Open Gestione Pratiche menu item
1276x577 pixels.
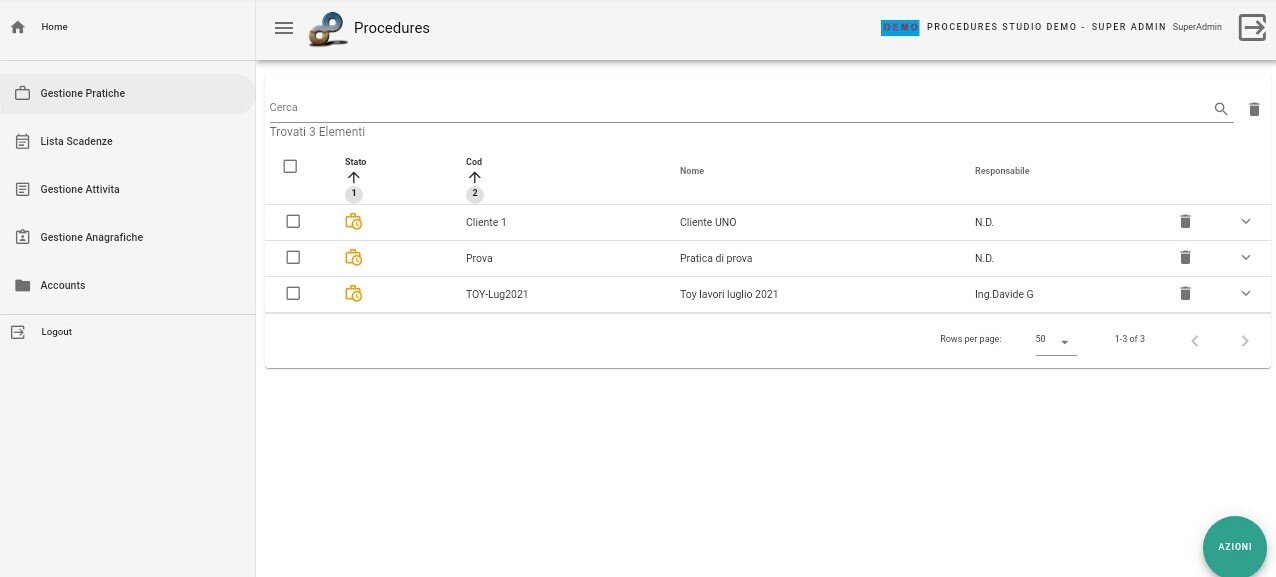[128, 93]
